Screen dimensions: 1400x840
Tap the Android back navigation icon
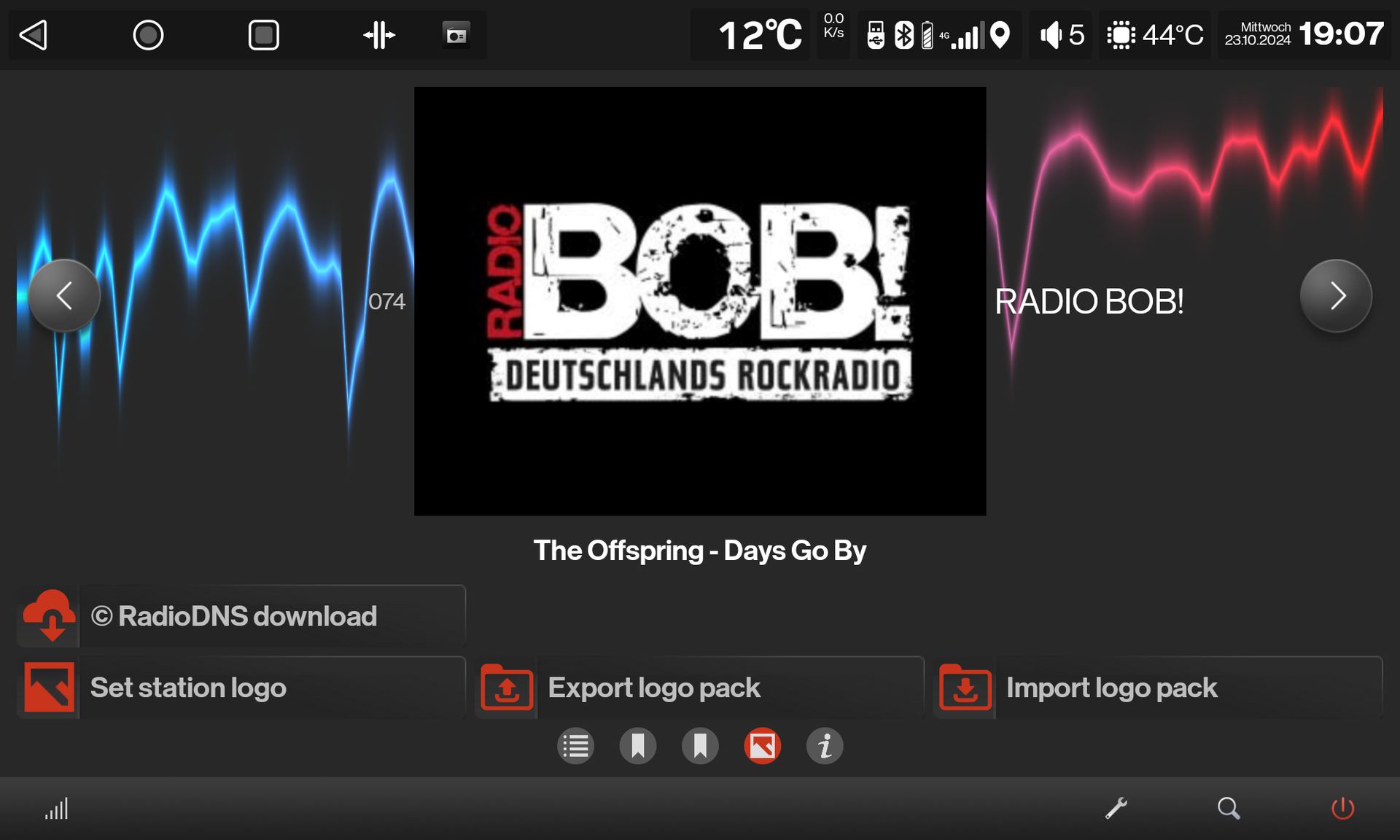34,35
